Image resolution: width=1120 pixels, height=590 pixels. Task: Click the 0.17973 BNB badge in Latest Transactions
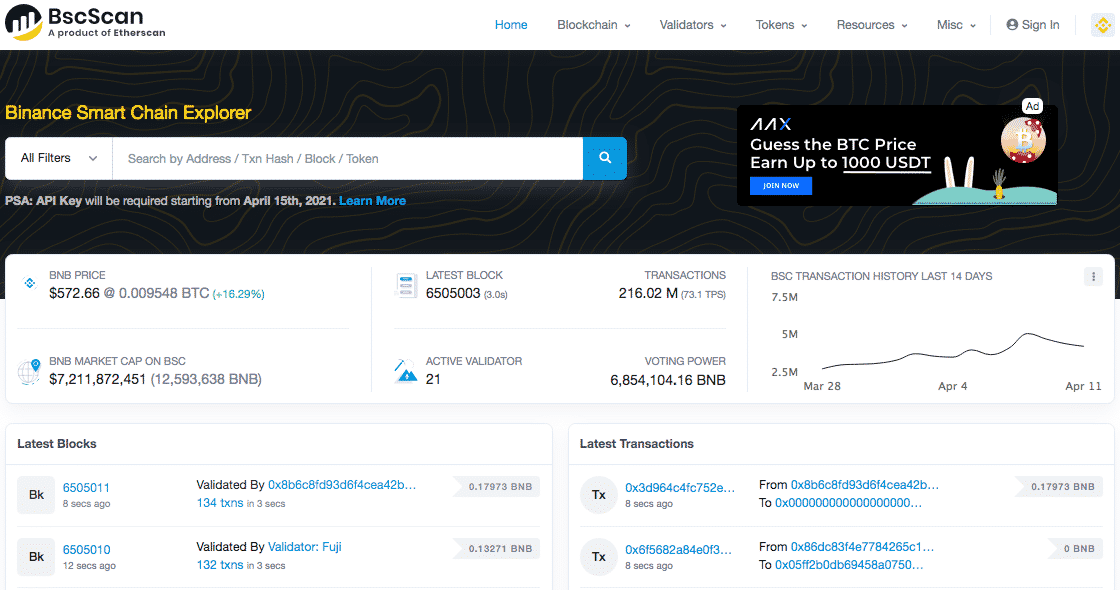coord(1061,486)
